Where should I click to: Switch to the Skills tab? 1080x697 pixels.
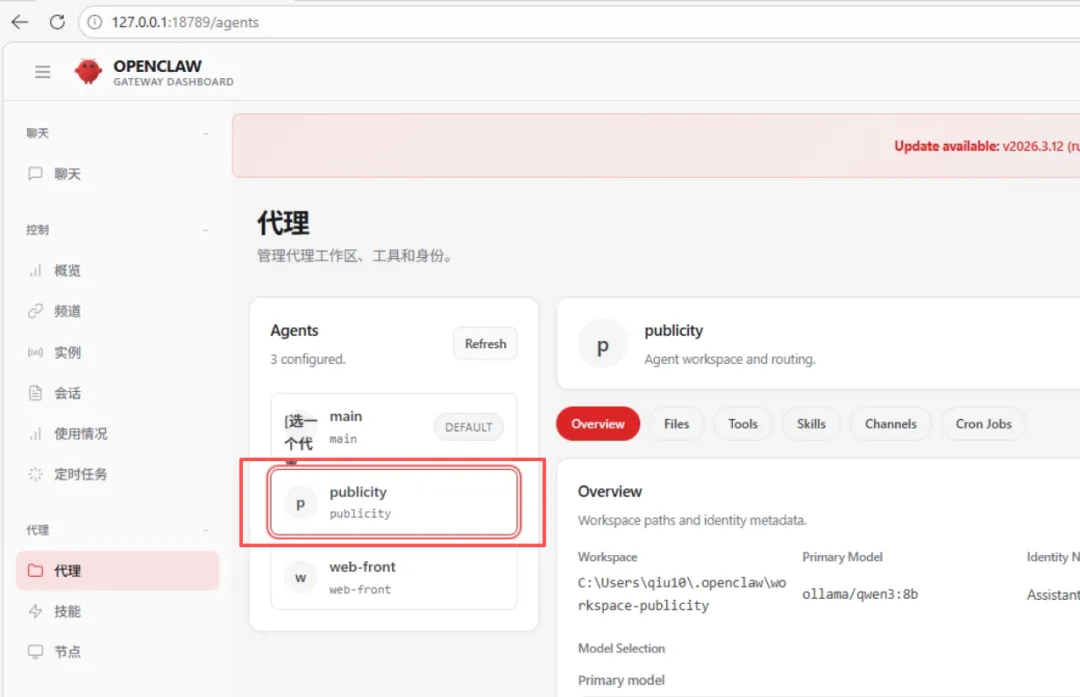pos(811,424)
